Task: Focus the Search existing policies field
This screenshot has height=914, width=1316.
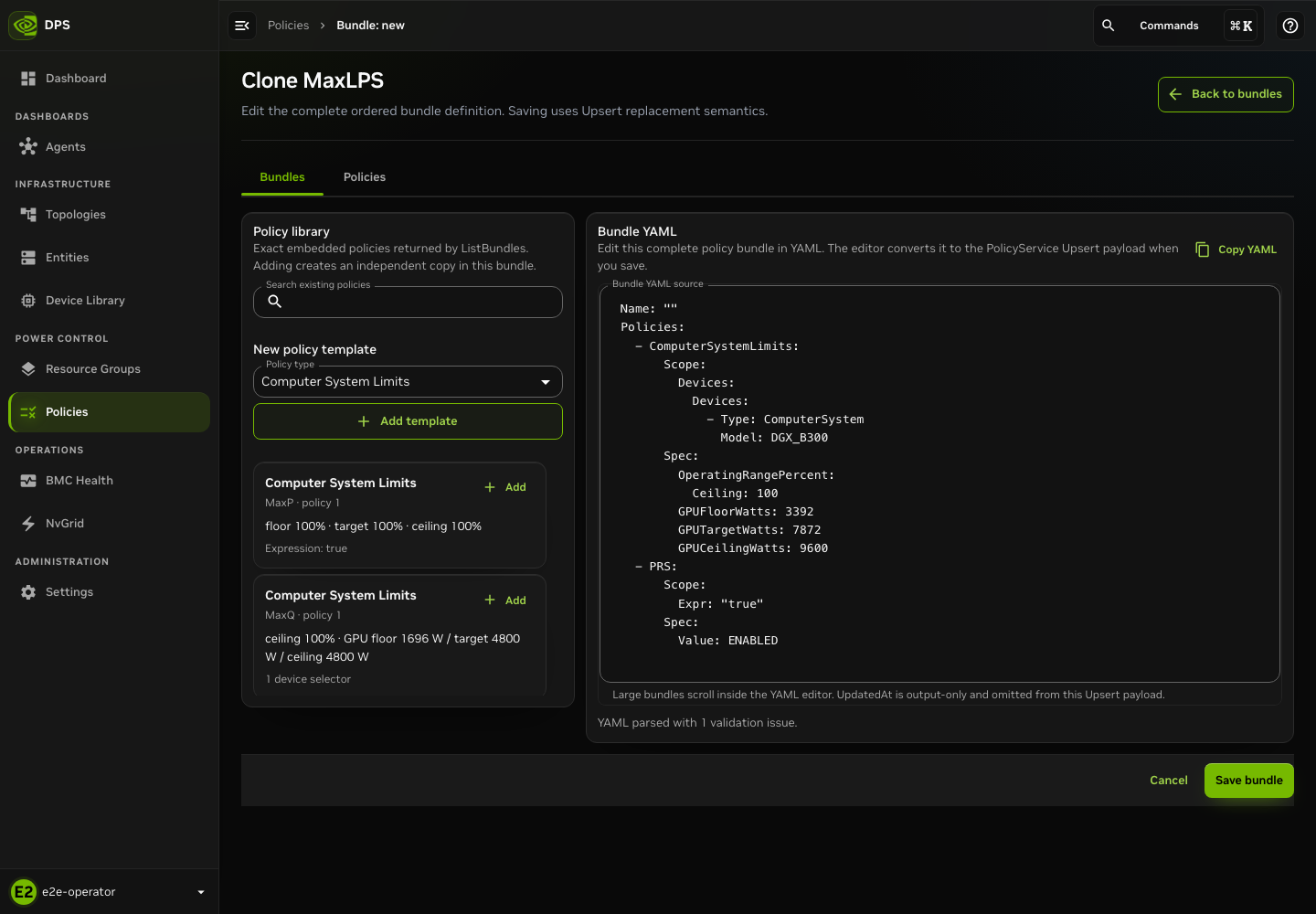Action: pyautogui.click(x=408, y=302)
